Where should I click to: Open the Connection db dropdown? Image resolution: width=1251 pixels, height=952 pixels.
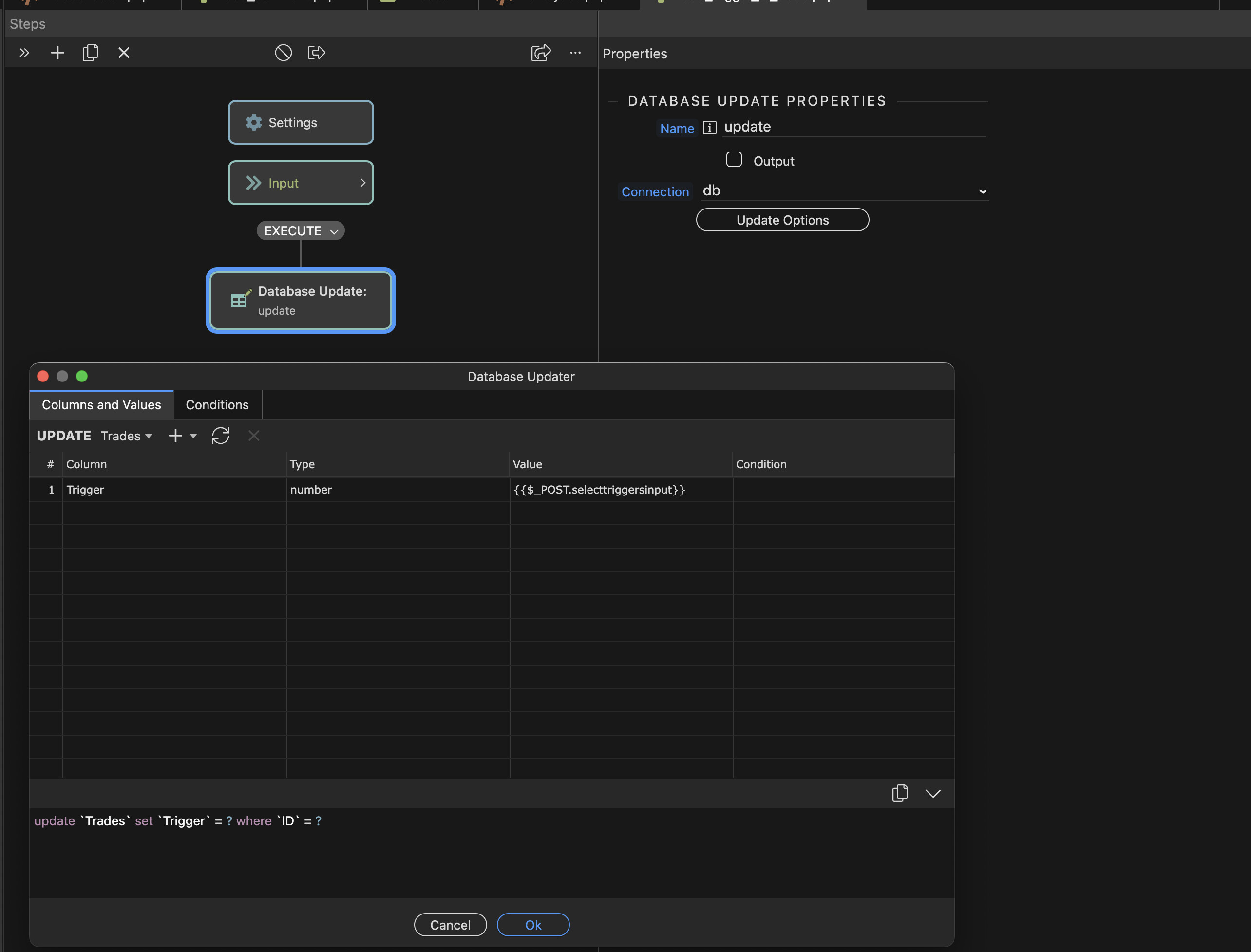pyautogui.click(x=844, y=191)
